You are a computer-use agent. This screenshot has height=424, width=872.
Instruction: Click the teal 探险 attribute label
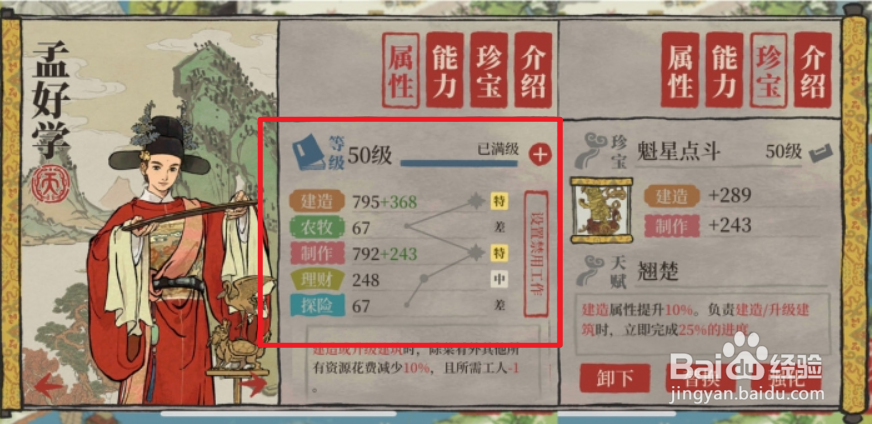click(317, 306)
